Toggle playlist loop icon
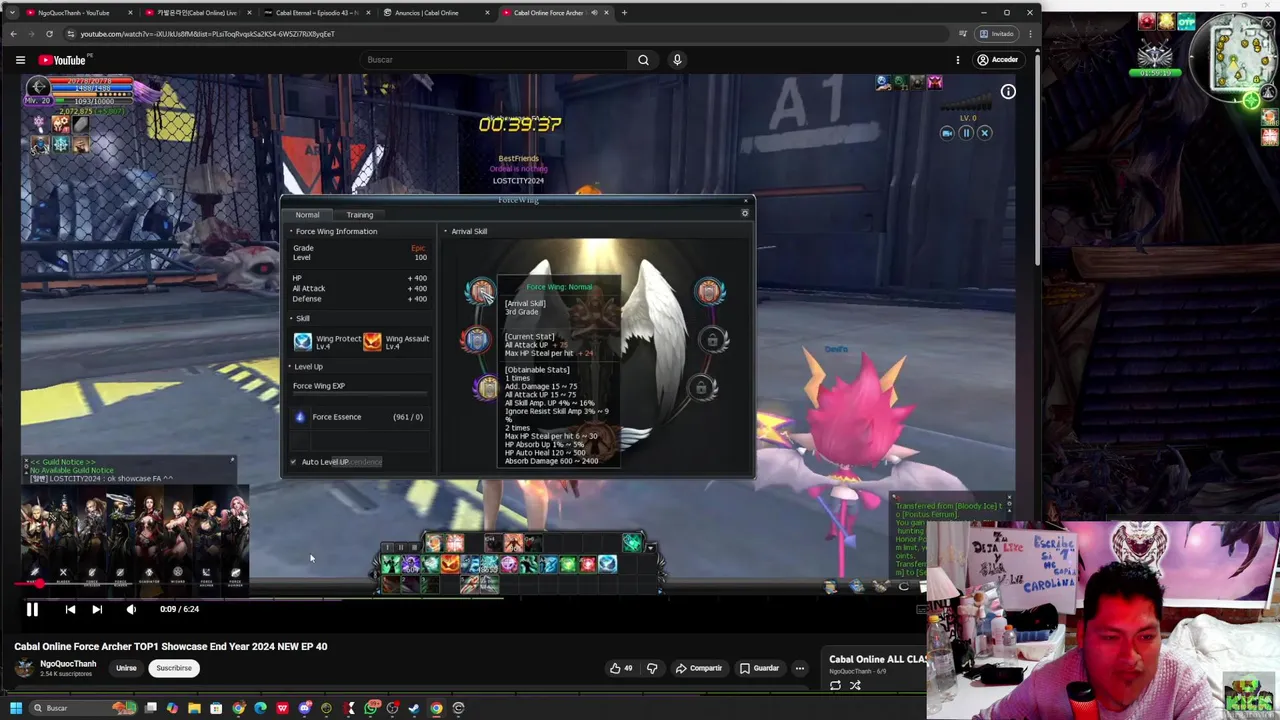Screen dimensions: 1280x720 coord(835,686)
